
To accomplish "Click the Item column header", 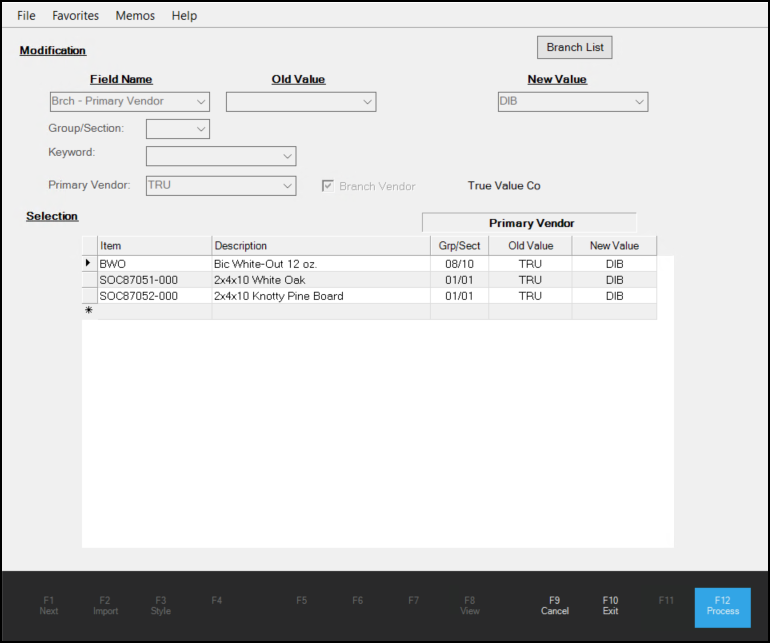I will [155, 246].
